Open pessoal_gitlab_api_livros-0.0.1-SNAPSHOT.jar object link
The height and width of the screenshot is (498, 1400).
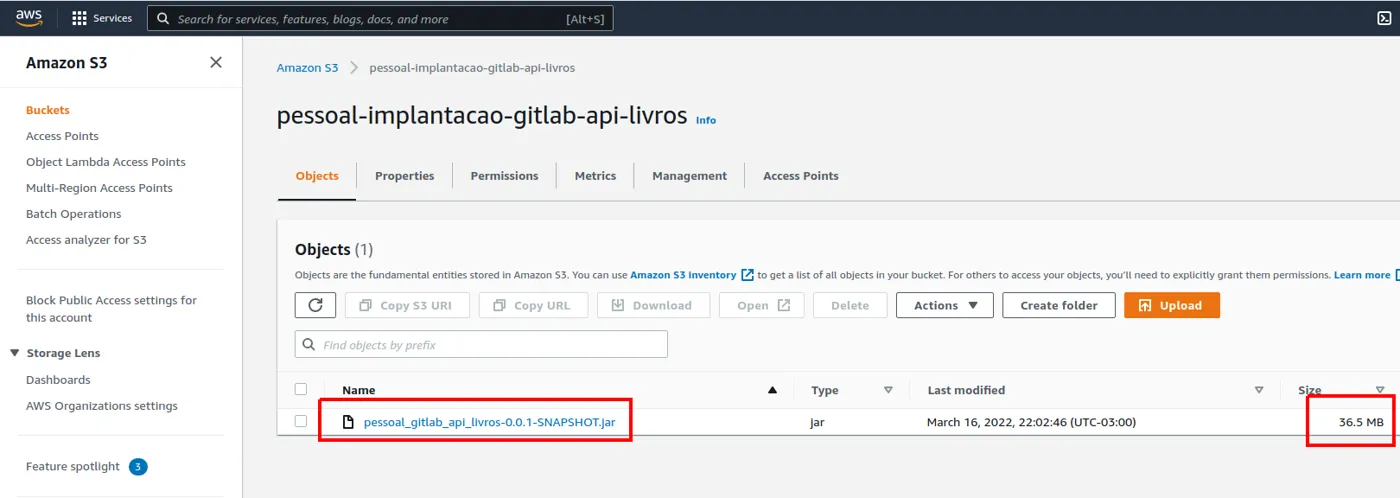click(x=489, y=422)
